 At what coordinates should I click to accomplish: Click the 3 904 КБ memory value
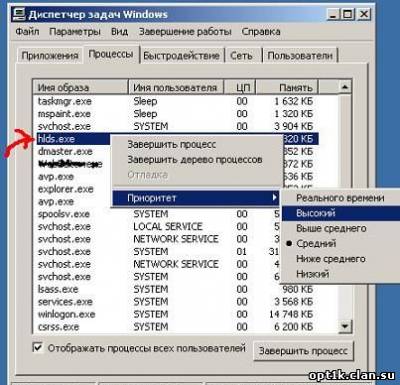click(293, 126)
